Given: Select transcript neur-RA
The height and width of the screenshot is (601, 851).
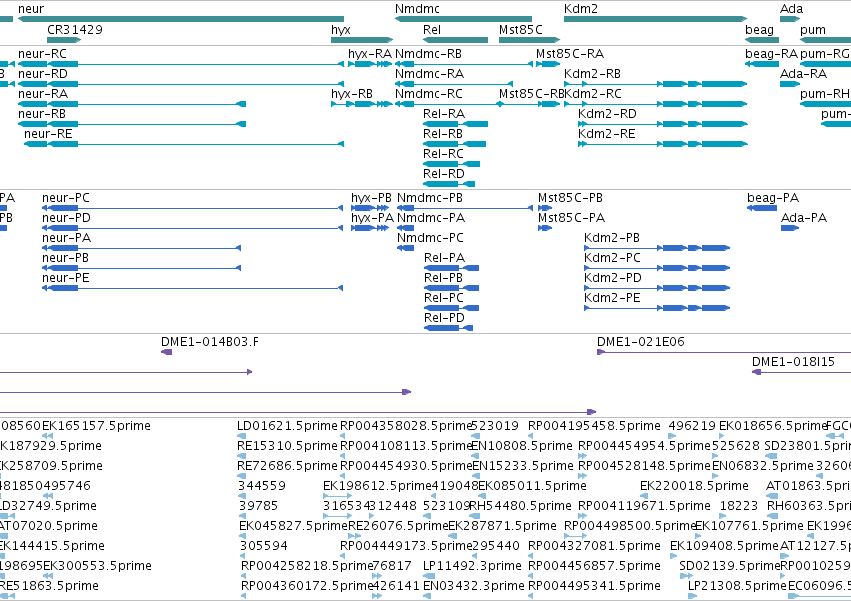Looking at the screenshot, I should 132,104.
